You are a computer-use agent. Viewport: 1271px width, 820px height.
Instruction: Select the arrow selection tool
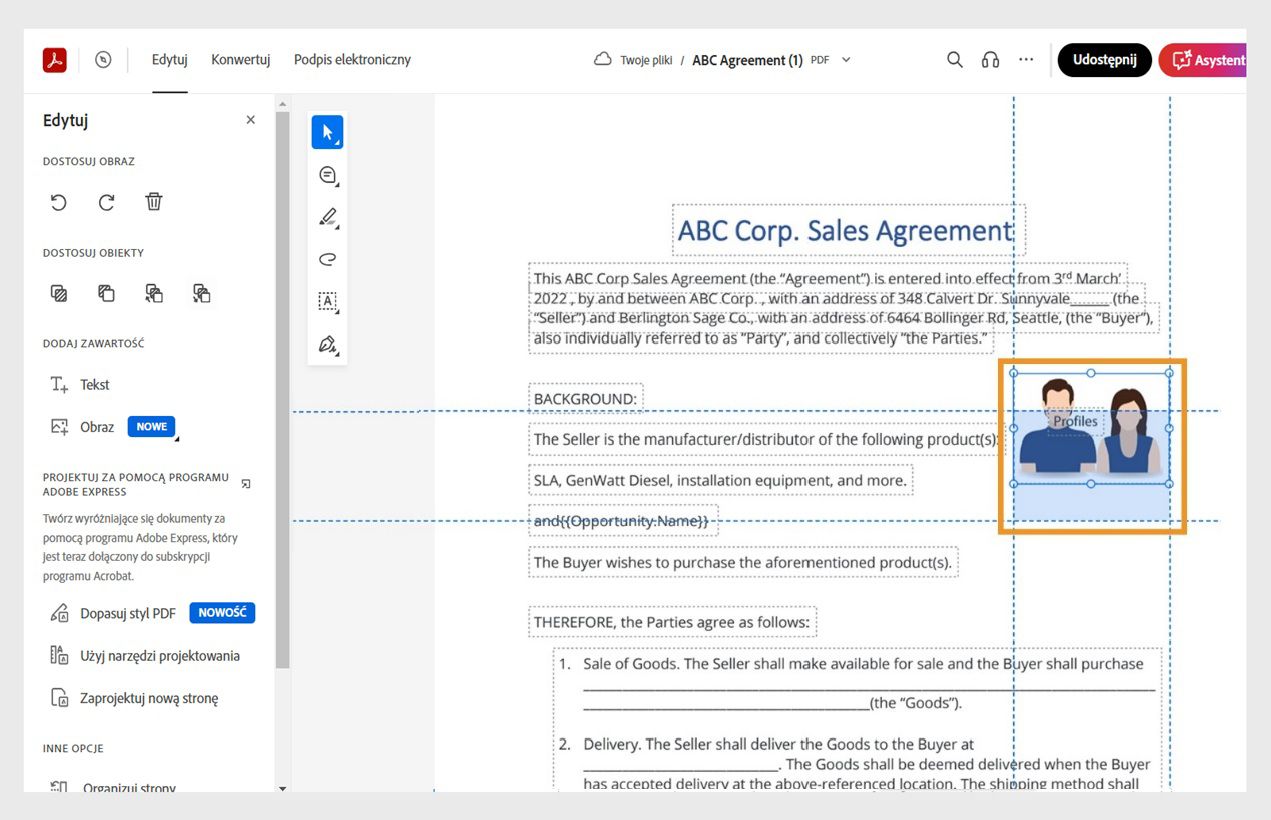point(327,132)
